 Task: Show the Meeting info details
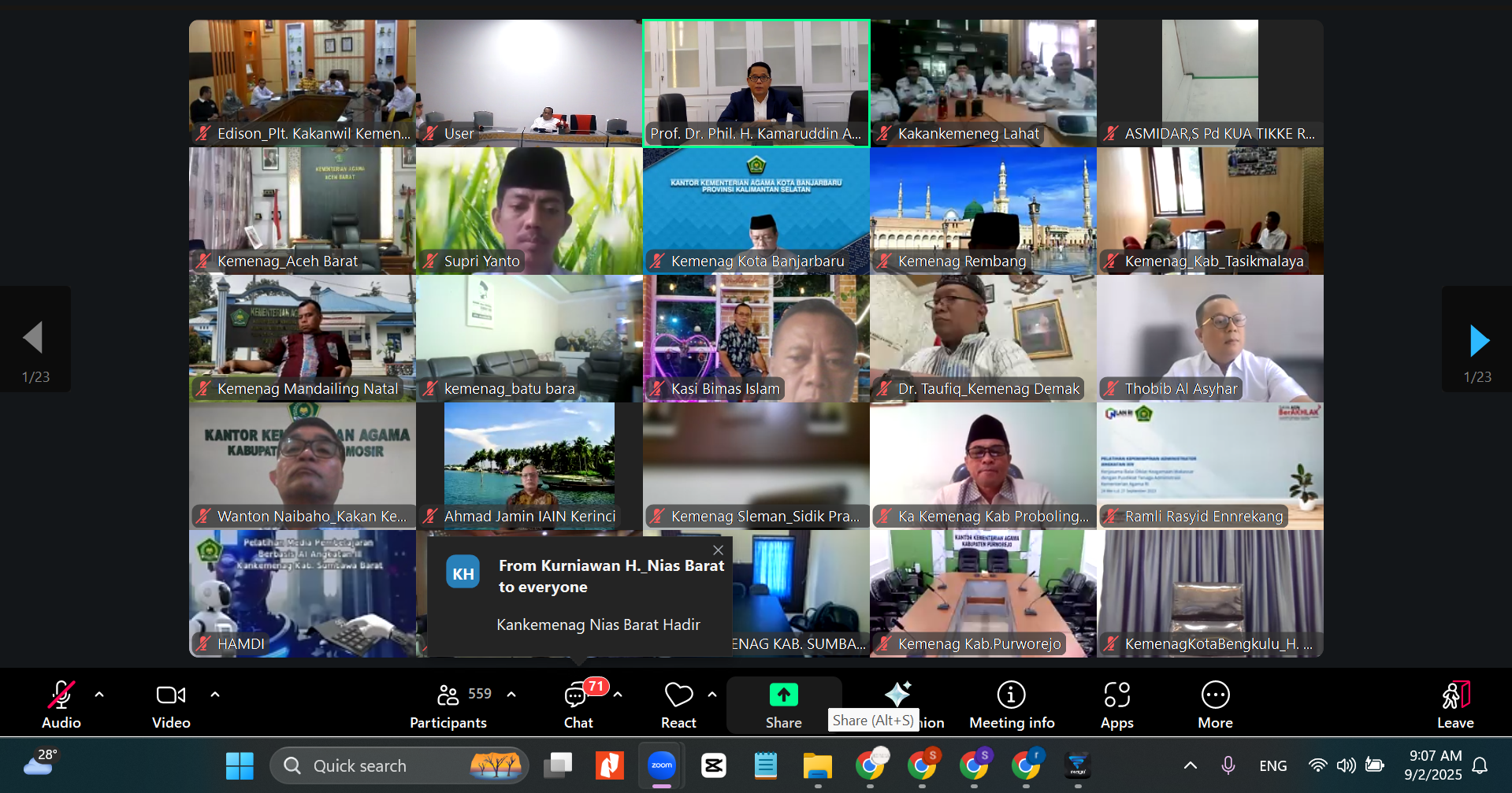coord(1011,703)
